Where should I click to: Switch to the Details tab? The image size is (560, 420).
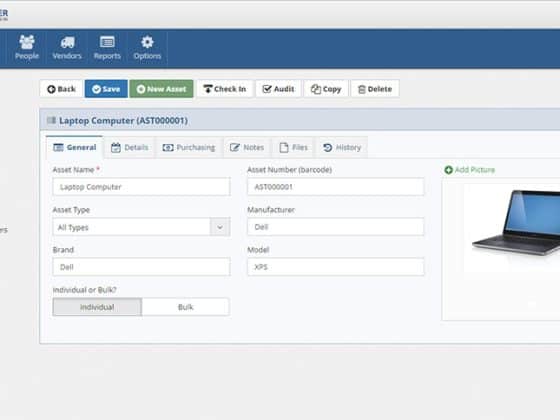[x=130, y=148]
